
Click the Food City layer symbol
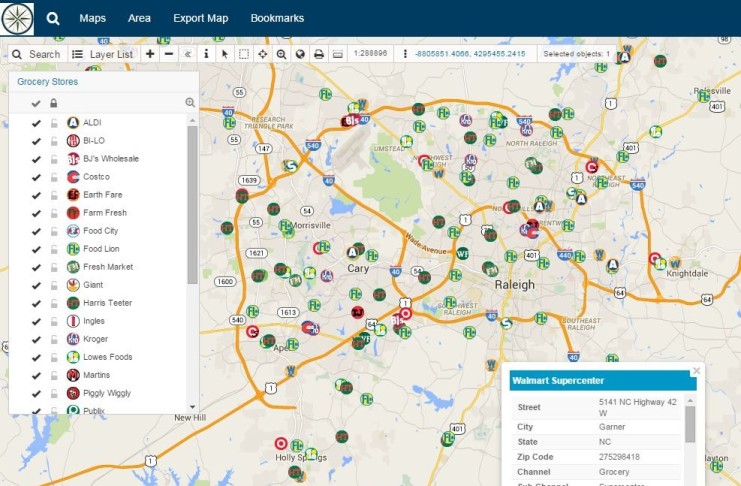(73, 231)
